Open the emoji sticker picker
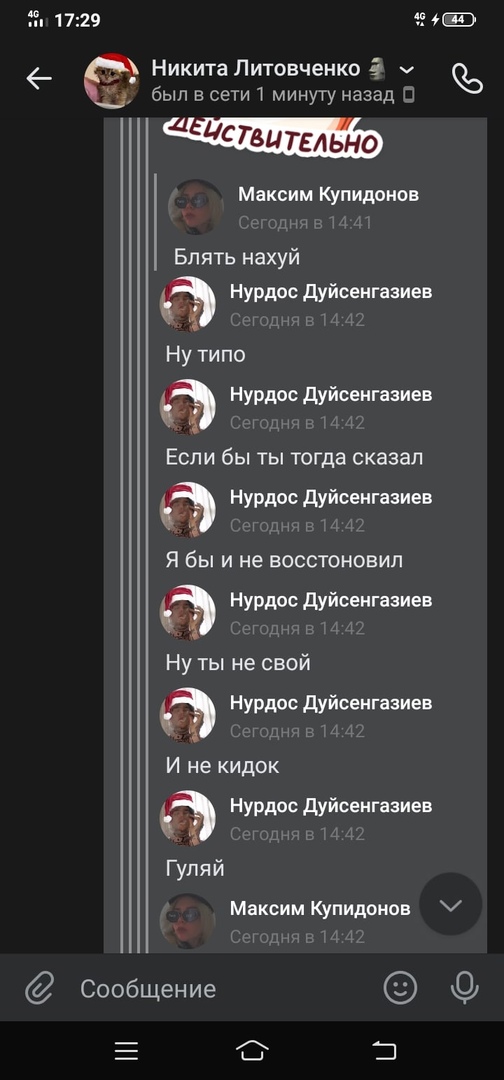 point(400,988)
